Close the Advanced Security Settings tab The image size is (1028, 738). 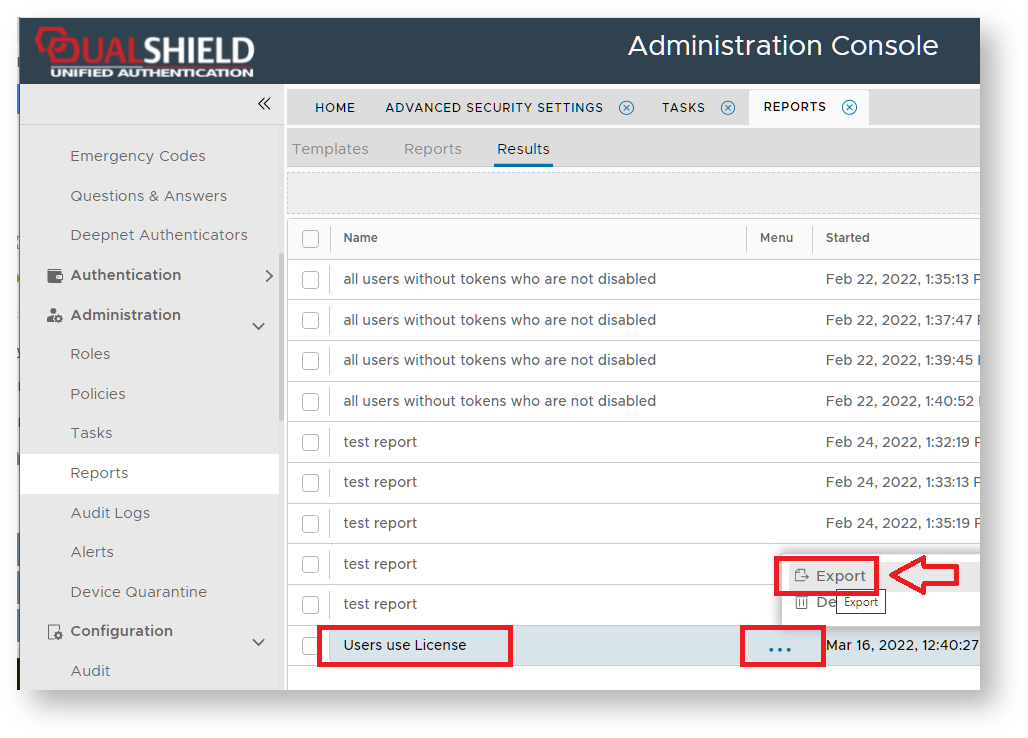coord(626,108)
